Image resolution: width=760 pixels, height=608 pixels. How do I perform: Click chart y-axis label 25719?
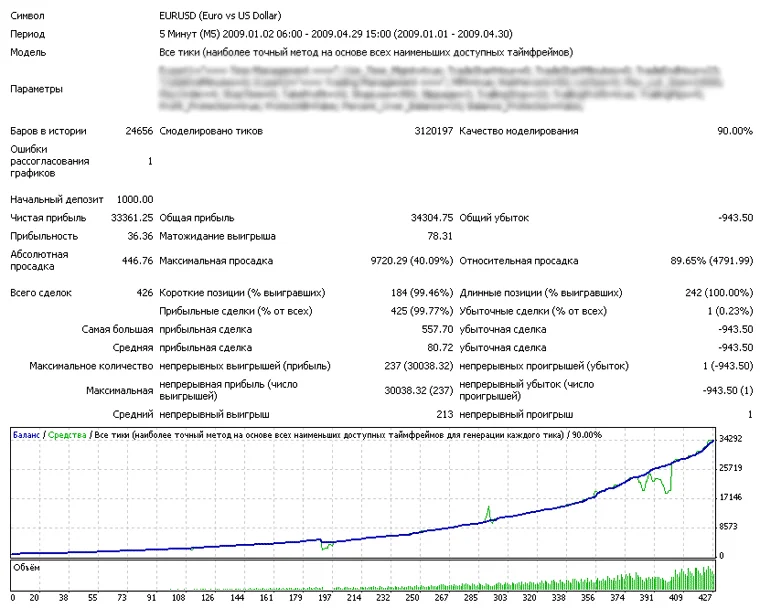pyautogui.click(x=730, y=468)
